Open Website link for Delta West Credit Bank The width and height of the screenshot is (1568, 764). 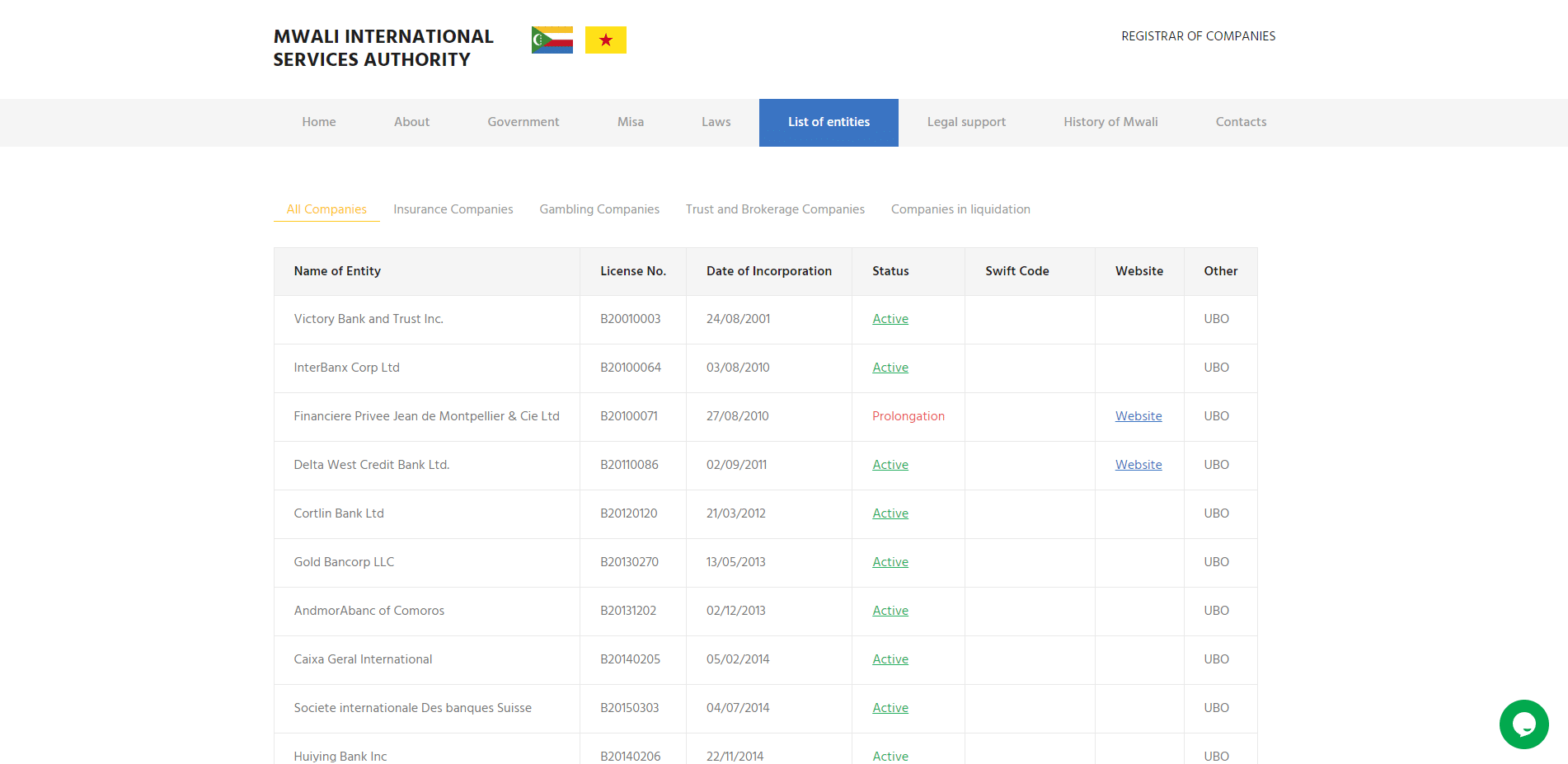pos(1138,465)
